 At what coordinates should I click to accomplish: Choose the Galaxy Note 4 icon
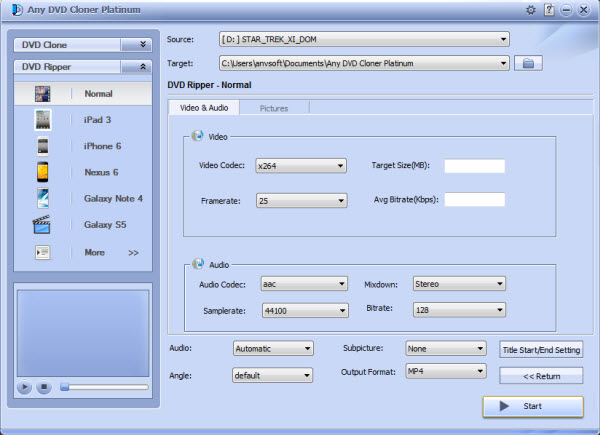(43, 198)
